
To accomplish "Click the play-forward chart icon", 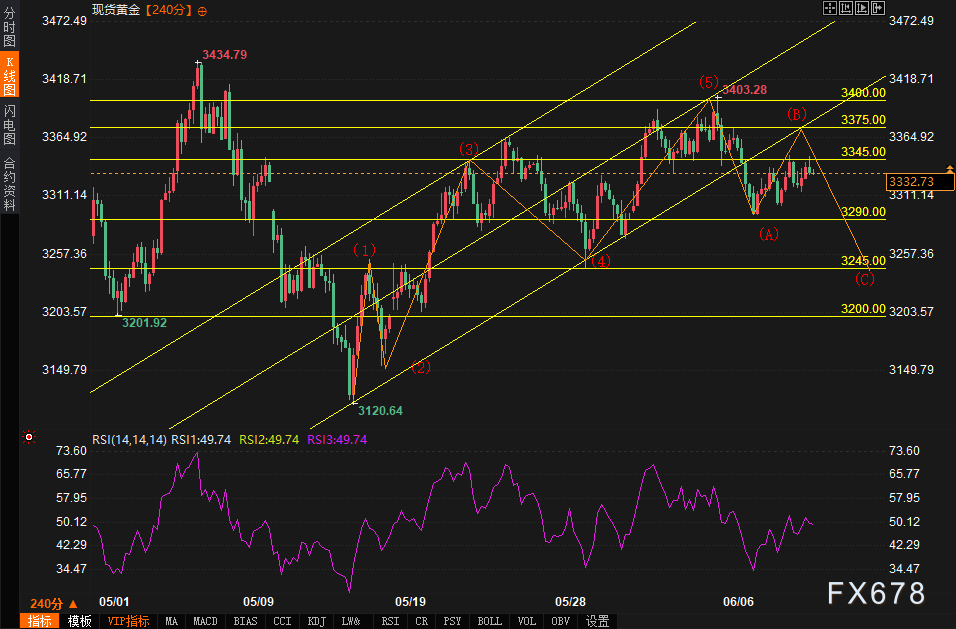I will pos(862,9).
